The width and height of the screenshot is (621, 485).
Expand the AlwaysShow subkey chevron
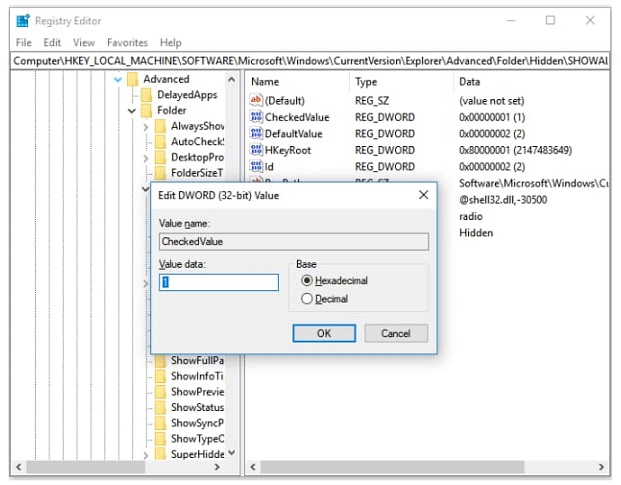point(146,127)
